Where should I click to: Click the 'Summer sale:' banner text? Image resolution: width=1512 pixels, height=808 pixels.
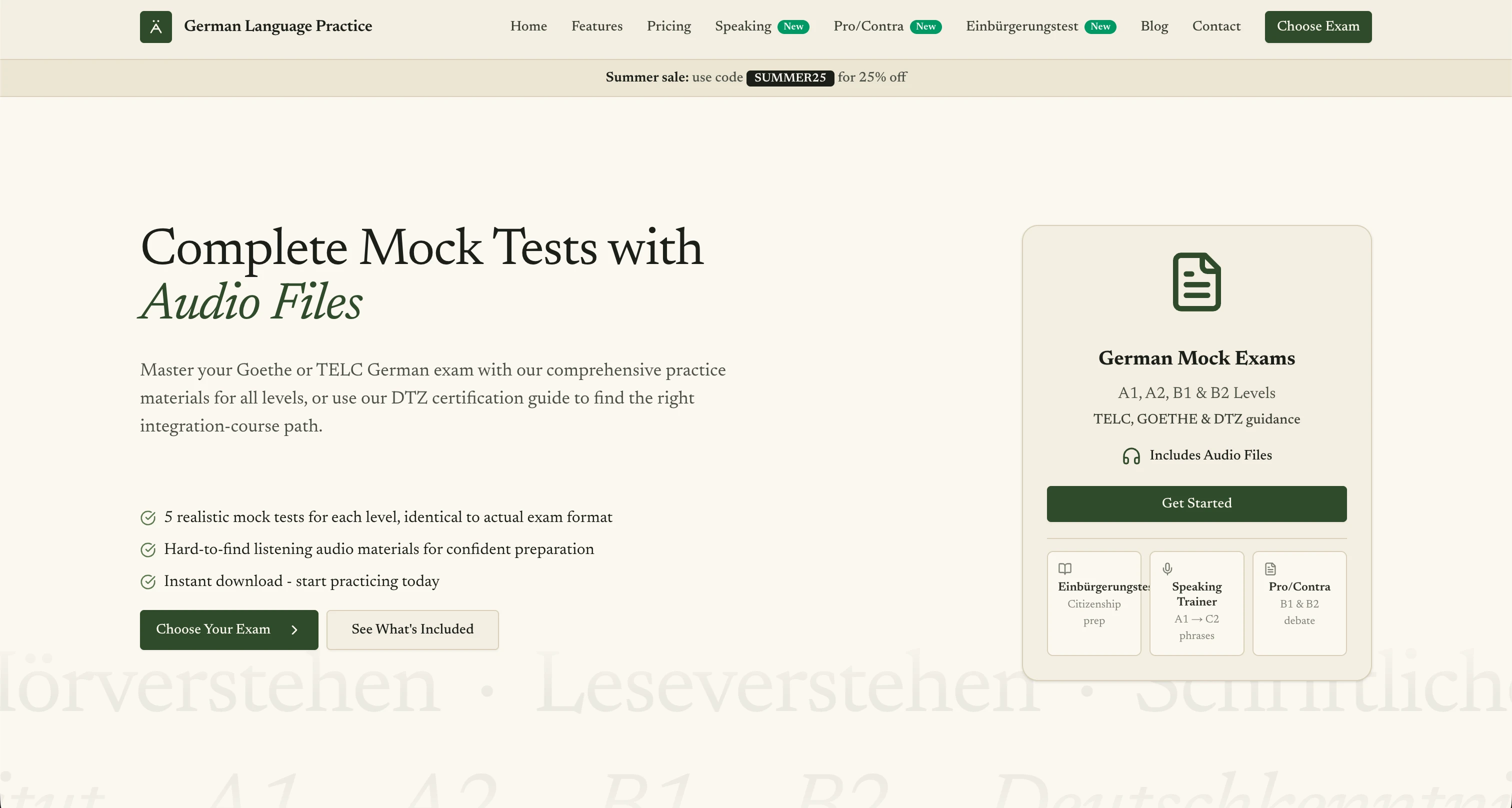647,77
